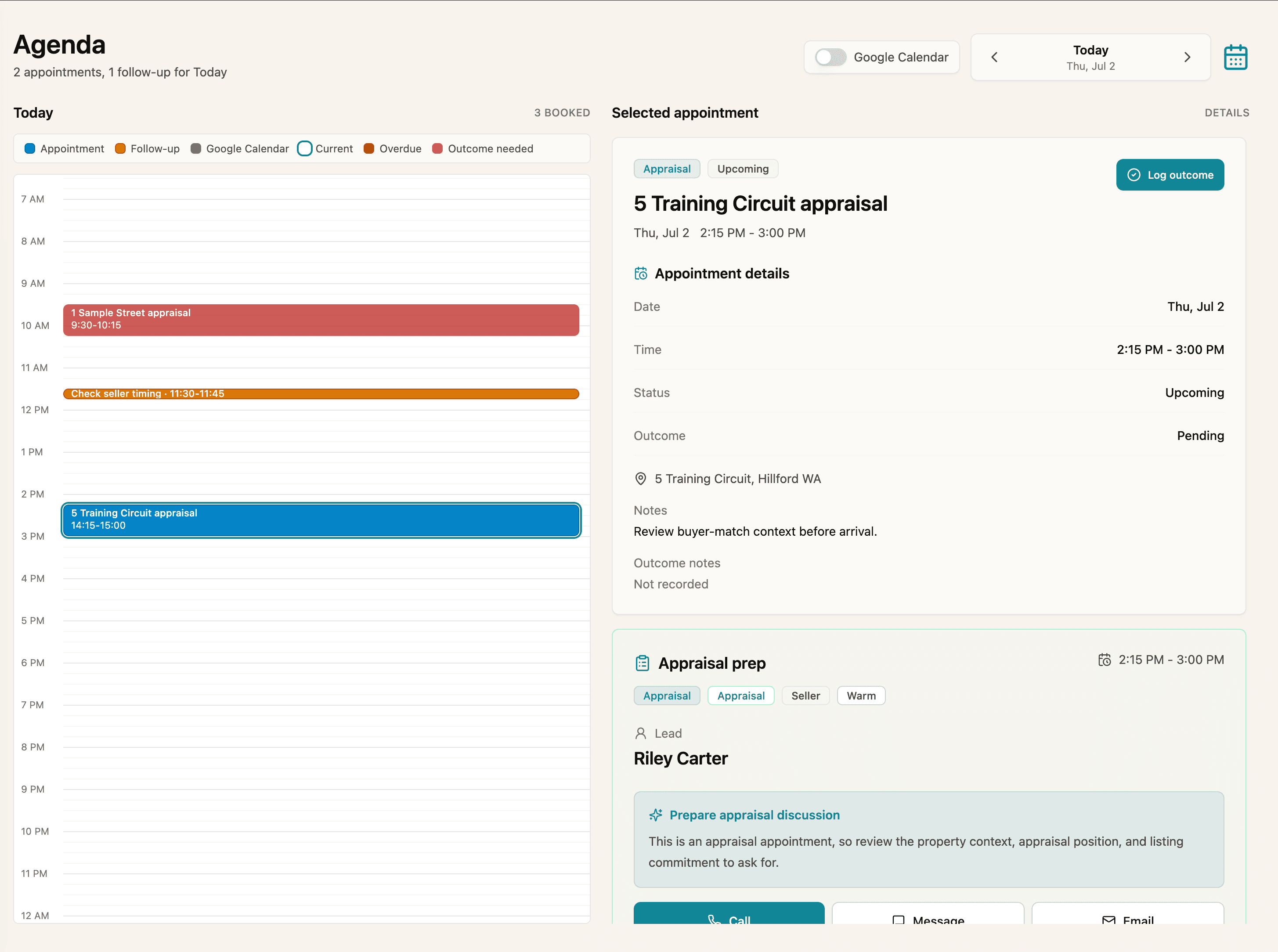Click the Prepare appraisal discussion heading
This screenshot has height=952, width=1278.
pyautogui.click(x=754, y=815)
